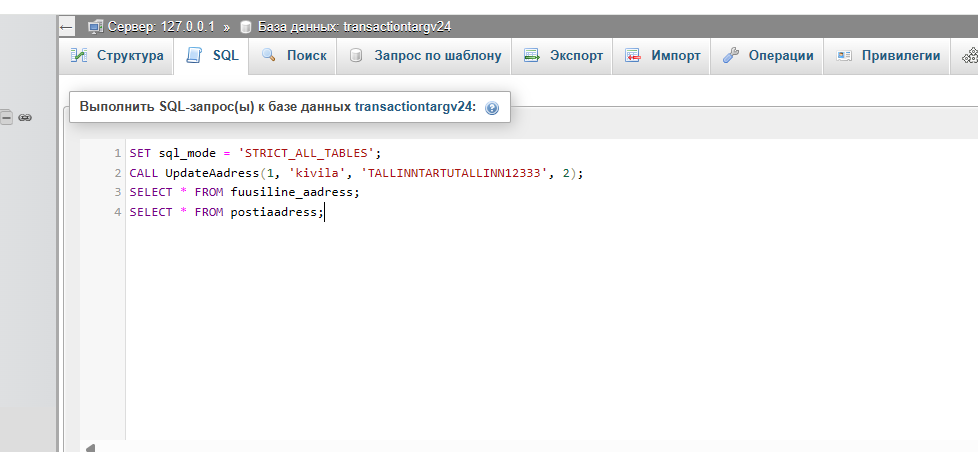Screen dimensions: 978x452
Task: Open the Запрос по шаблону tab
Action: click(424, 55)
